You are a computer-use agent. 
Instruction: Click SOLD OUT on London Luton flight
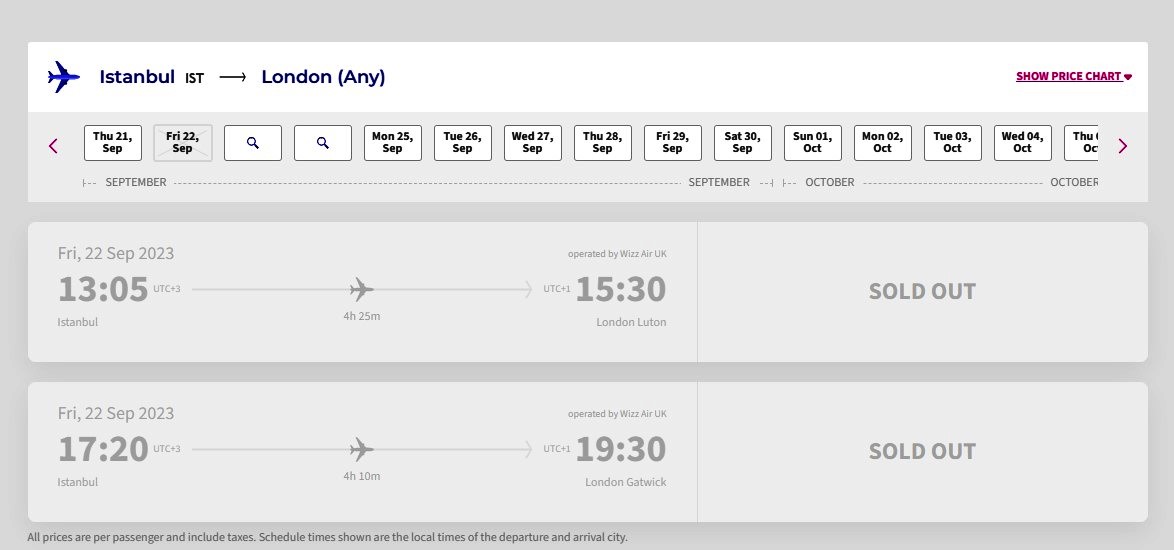pyautogui.click(x=922, y=291)
